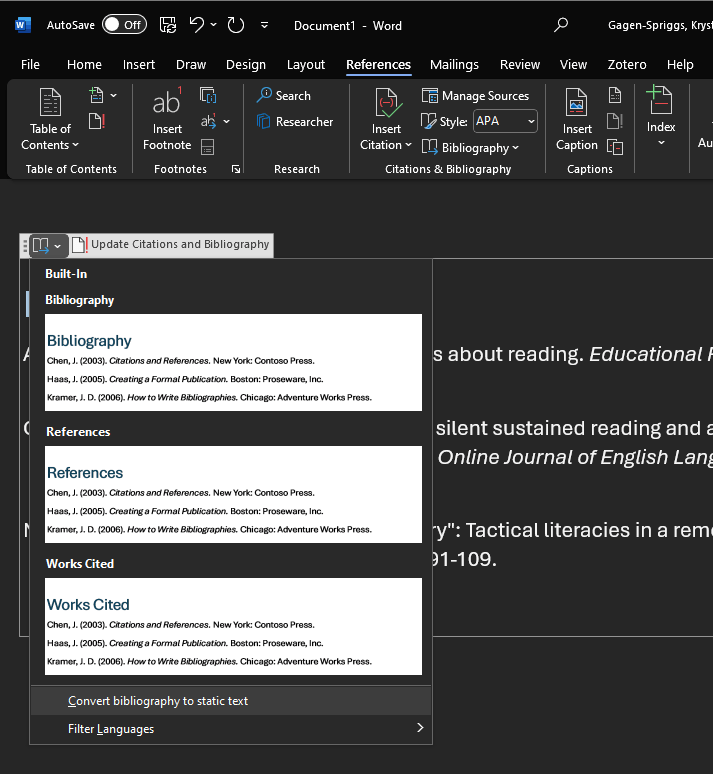
Task: Open the Researcher pane
Action: [x=294, y=122]
